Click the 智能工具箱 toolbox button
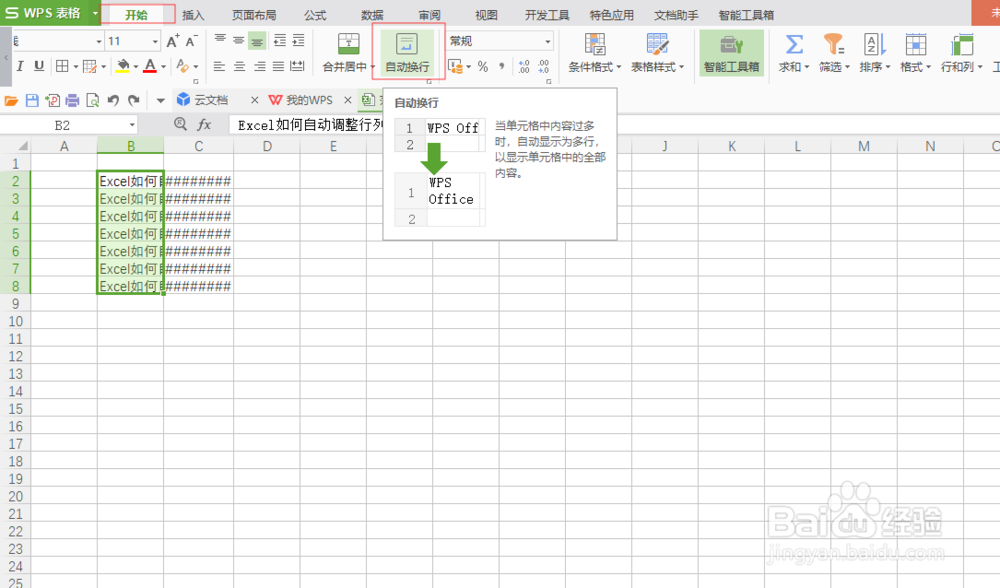 click(x=732, y=53)
